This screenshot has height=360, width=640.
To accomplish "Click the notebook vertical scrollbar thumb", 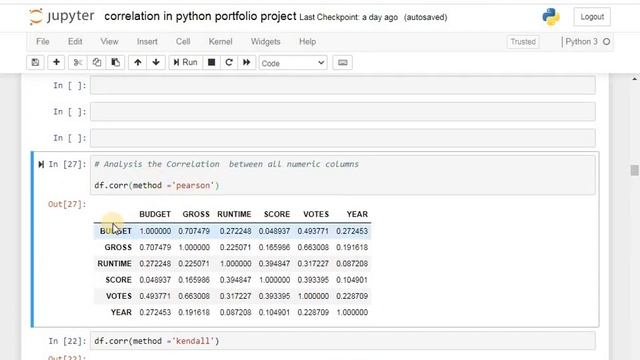I will [x=634, y=170].
